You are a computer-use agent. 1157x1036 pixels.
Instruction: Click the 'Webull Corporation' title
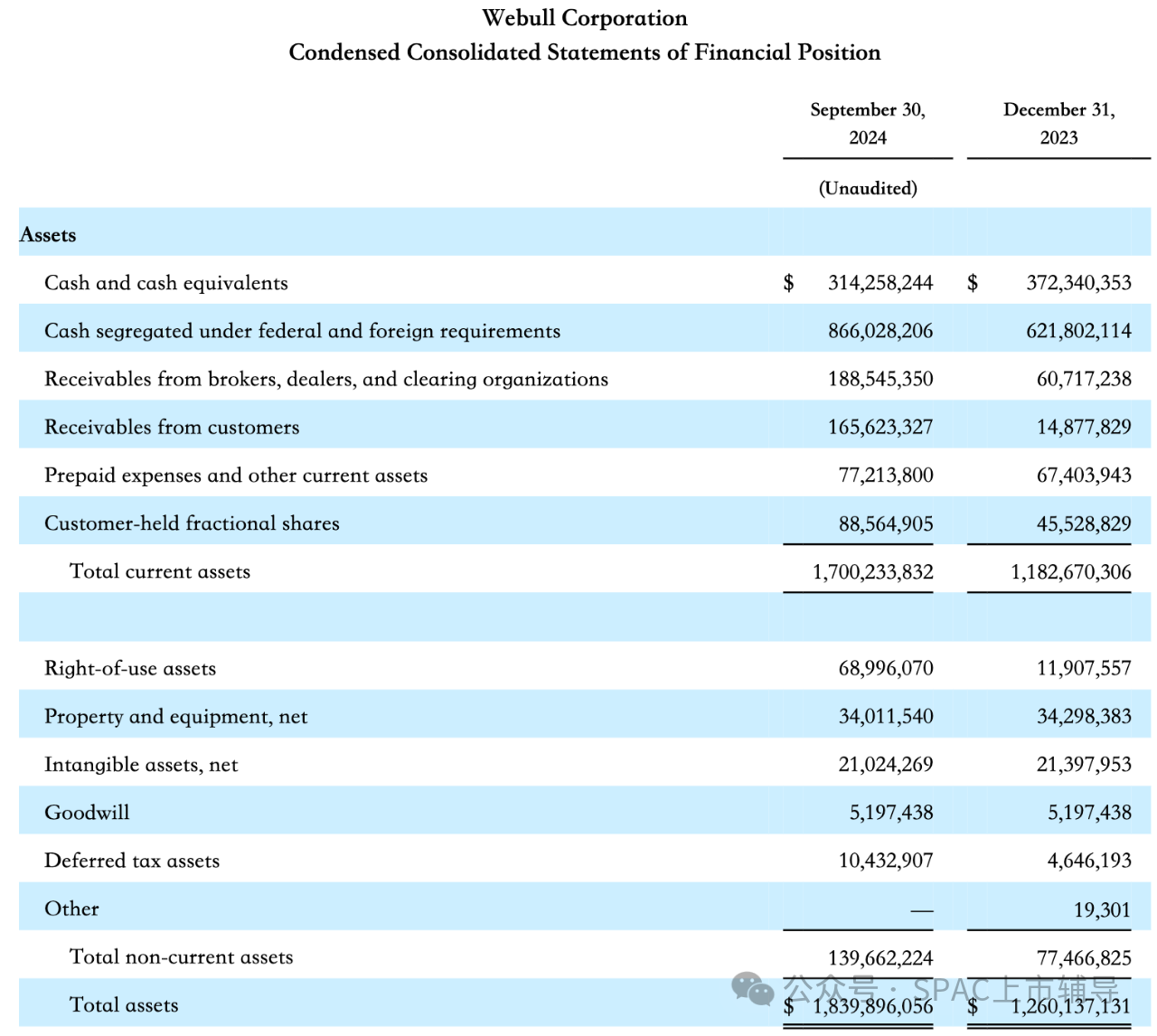584,18
